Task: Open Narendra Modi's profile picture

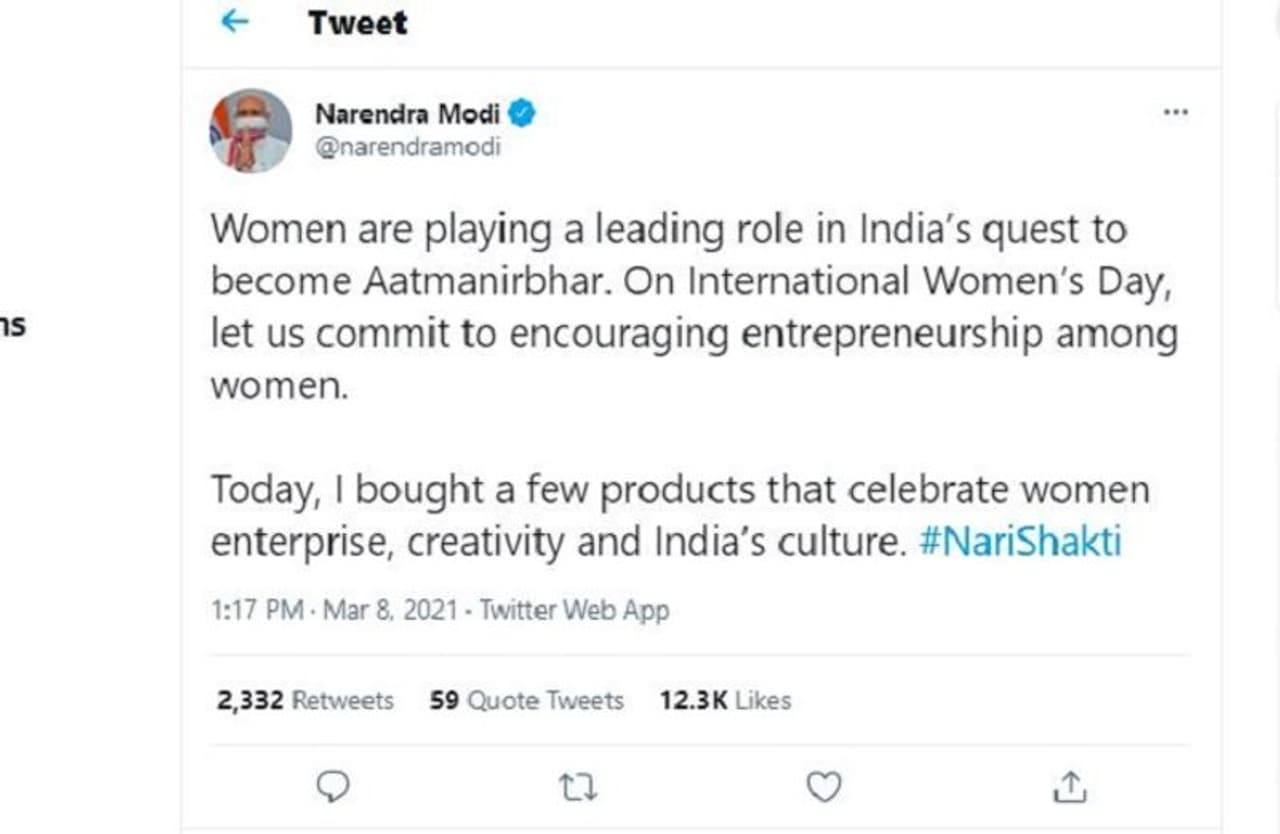Action: pyautogui.click(x=251, y=131)
